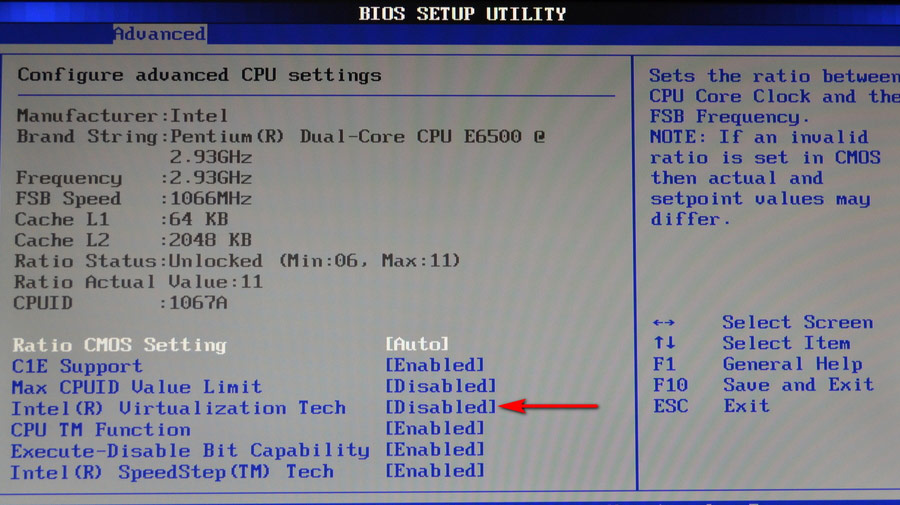This screenshot has width=900, height=505.
Task: Toggle Execute-Disable Bit Capability Enabled value
Action: [x=435, y=450]
